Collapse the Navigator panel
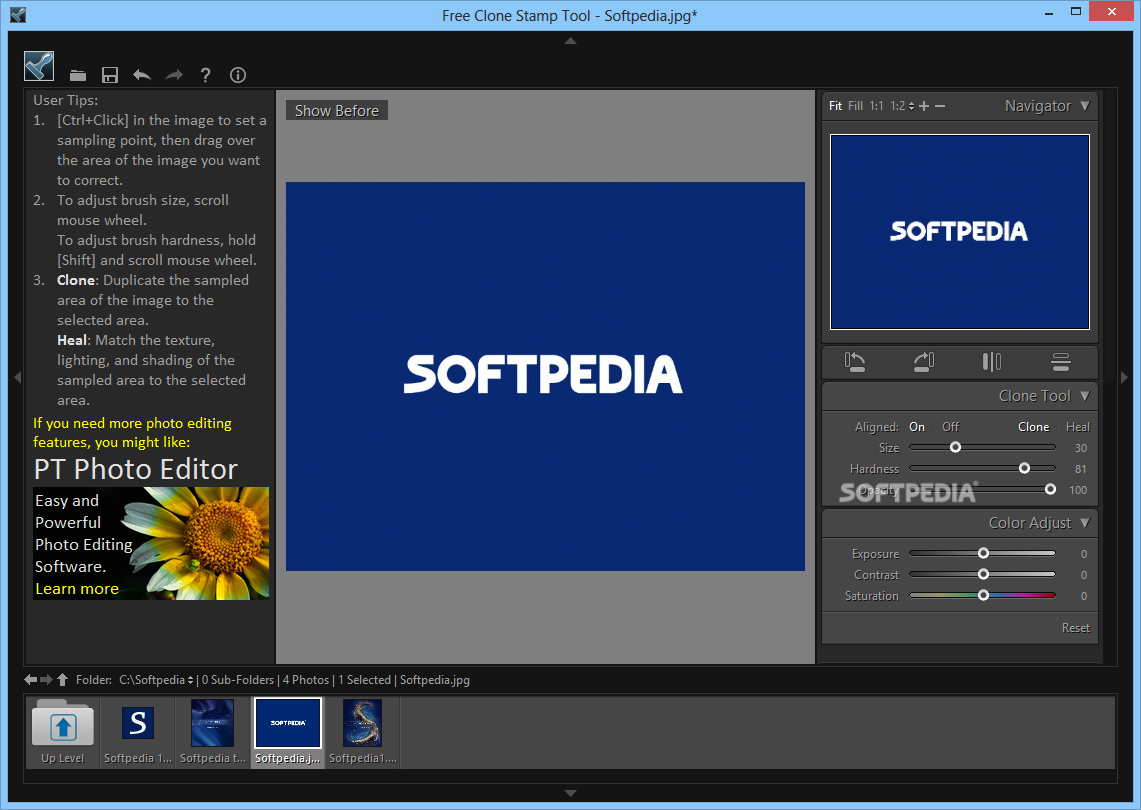Screen dimensions: 1141x810 pos(1085,106)
